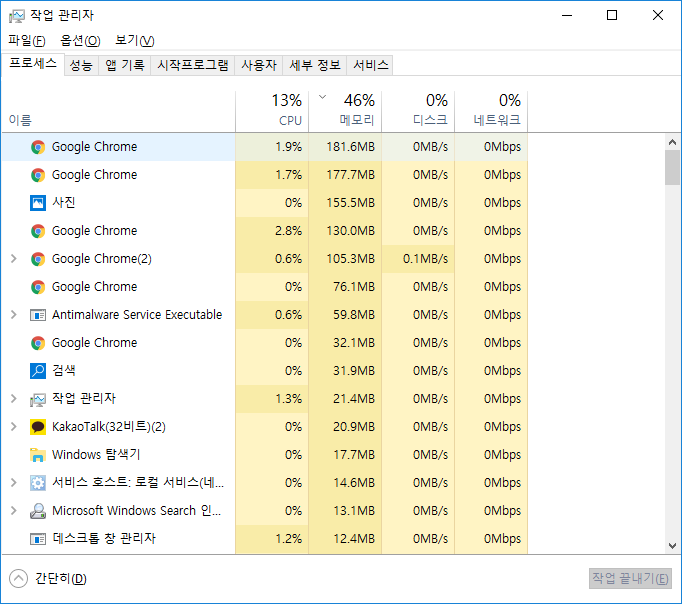Sort processes by the CPU column header

(288, 110)
